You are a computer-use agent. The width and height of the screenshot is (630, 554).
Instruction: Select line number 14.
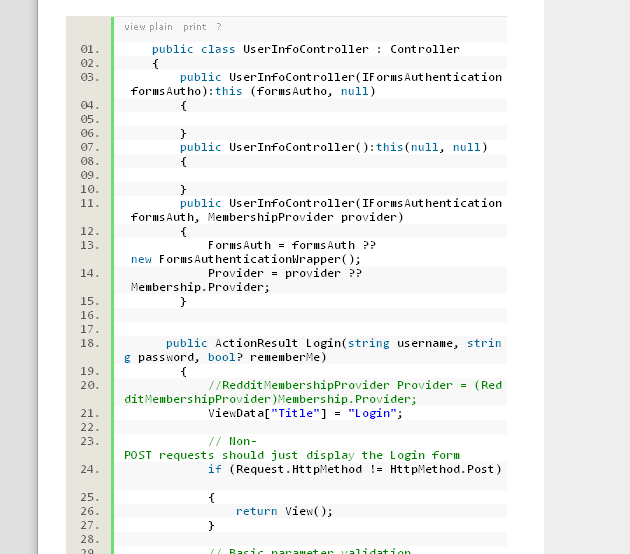tap(90, 274)
